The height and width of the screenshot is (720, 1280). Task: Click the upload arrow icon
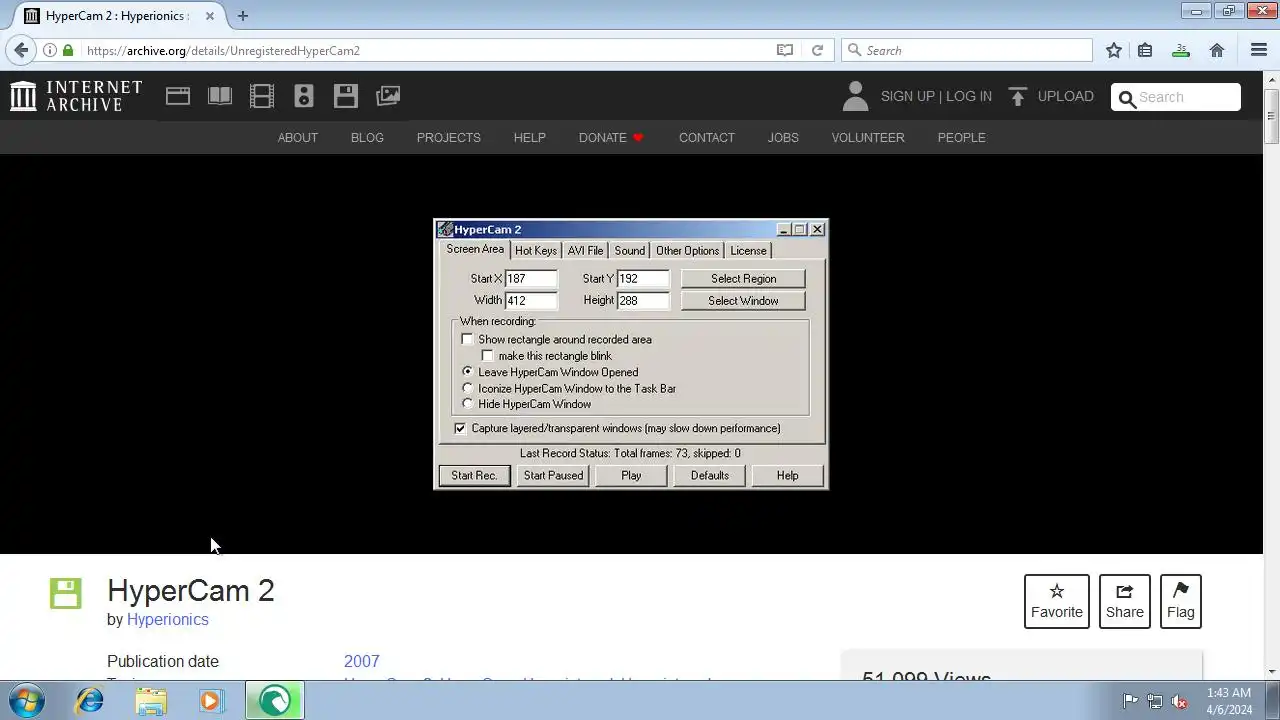coord(1018,96)
